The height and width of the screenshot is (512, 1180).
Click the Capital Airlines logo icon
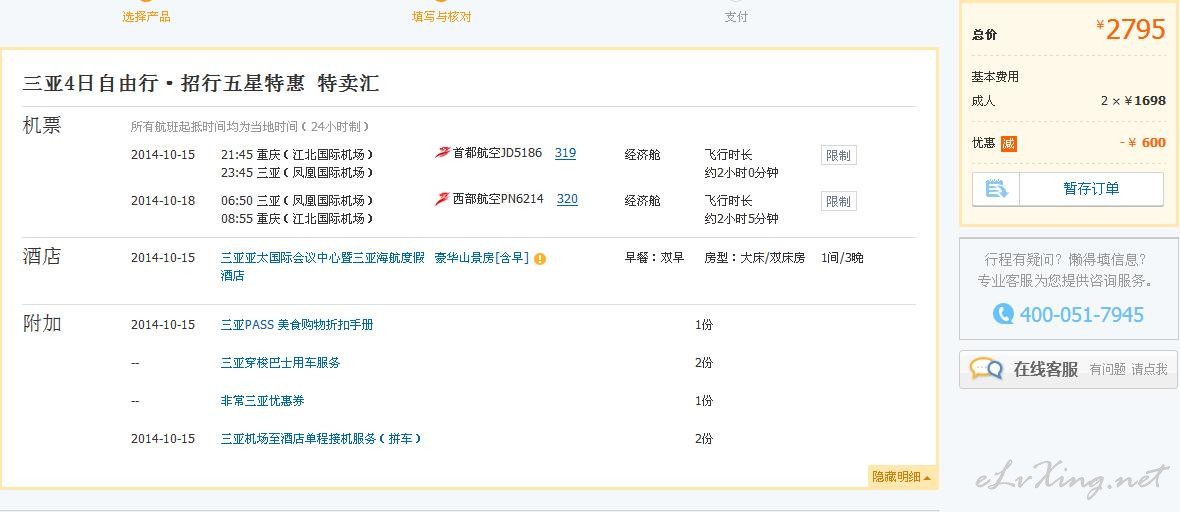442,153
